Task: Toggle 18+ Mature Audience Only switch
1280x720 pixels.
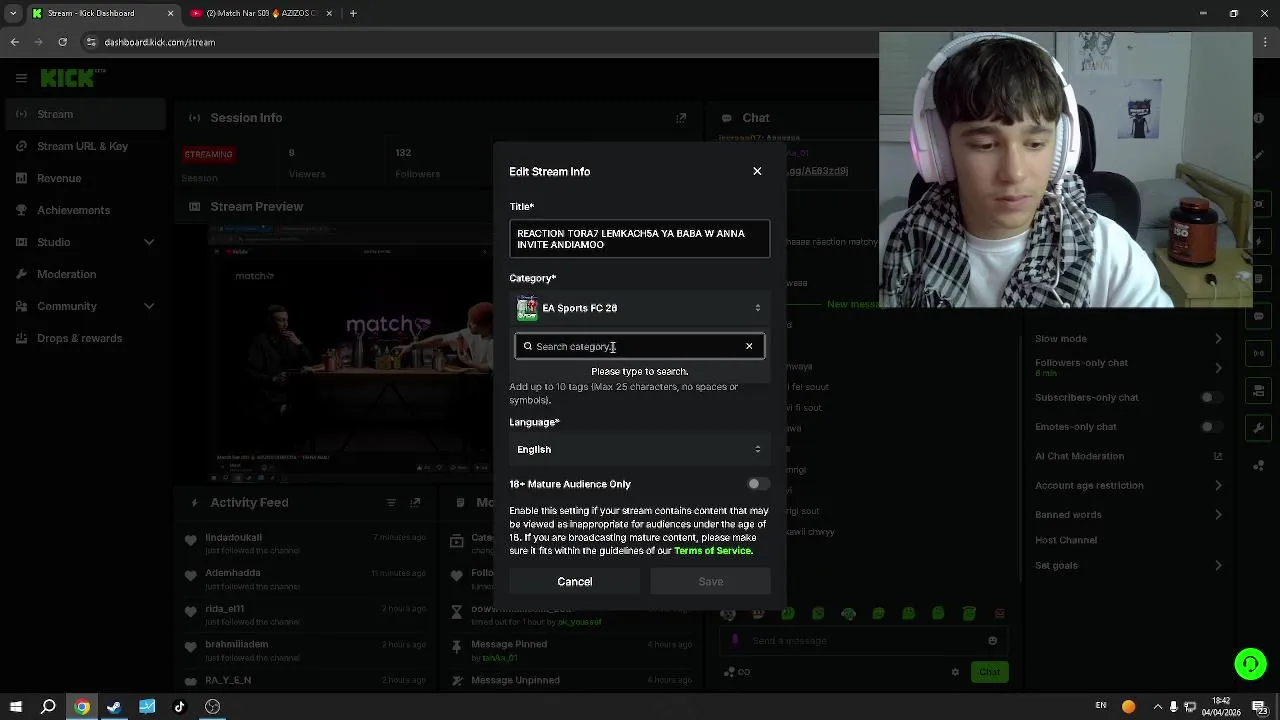Action: 758,484
